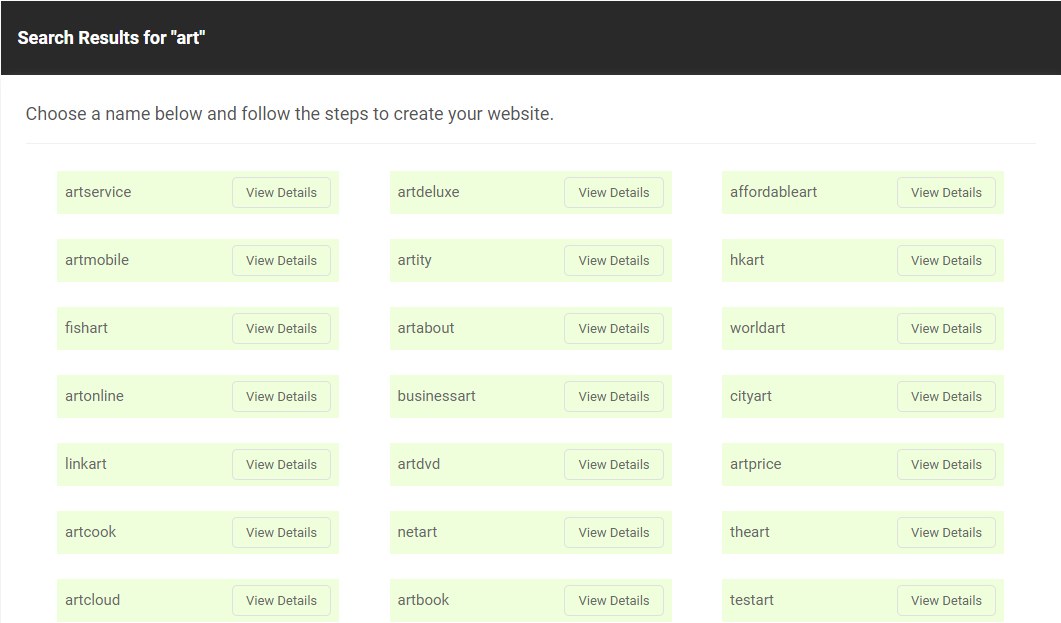Screen dimensions: 1061x623
Task: Open details for artity
Action: (x=614, y=260)
